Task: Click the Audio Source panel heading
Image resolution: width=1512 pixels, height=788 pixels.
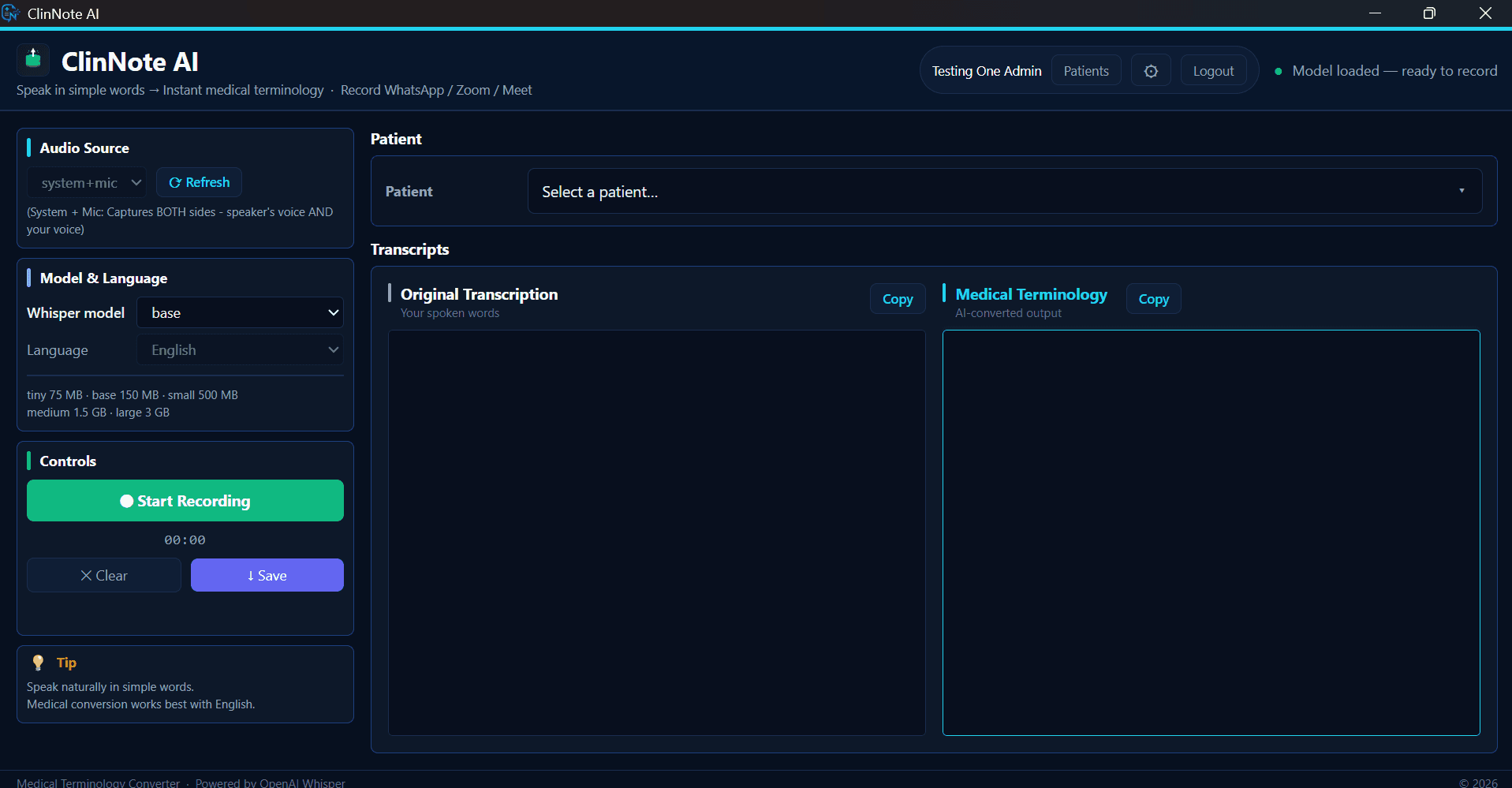Action: pos(84,148)
